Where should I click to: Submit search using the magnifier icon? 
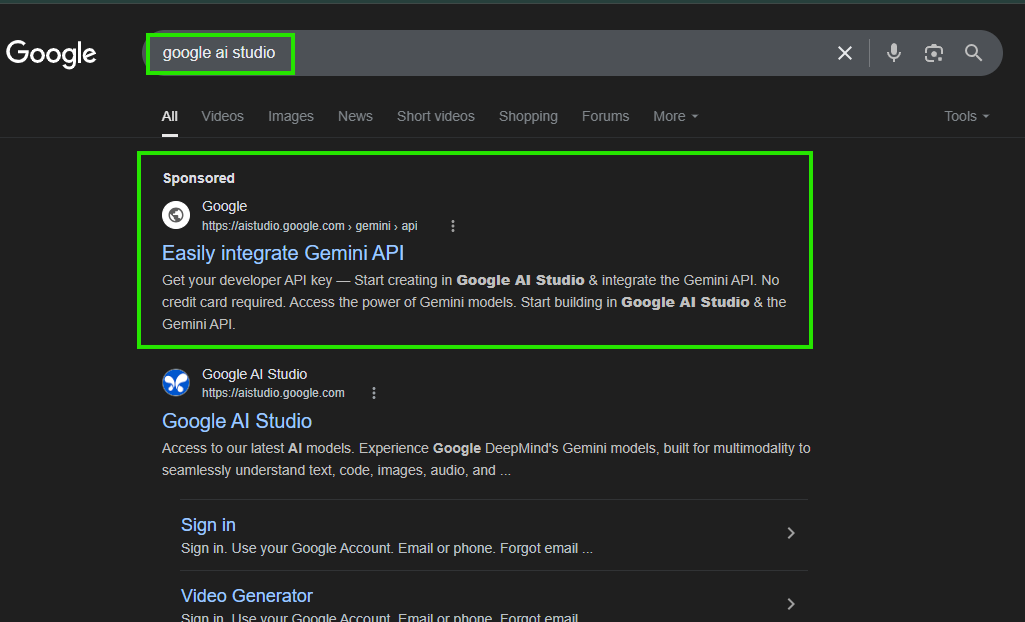point(973,53)
